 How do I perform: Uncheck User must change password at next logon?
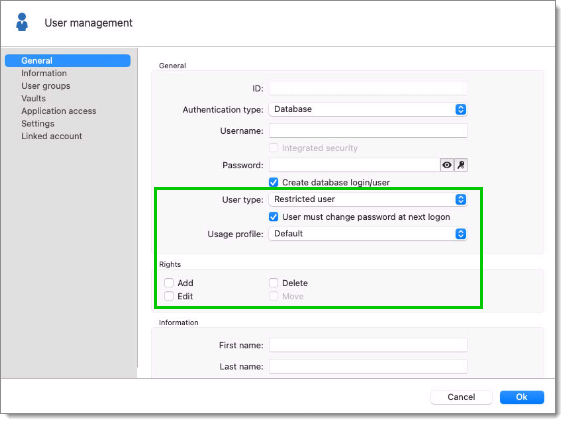[273, 217]
